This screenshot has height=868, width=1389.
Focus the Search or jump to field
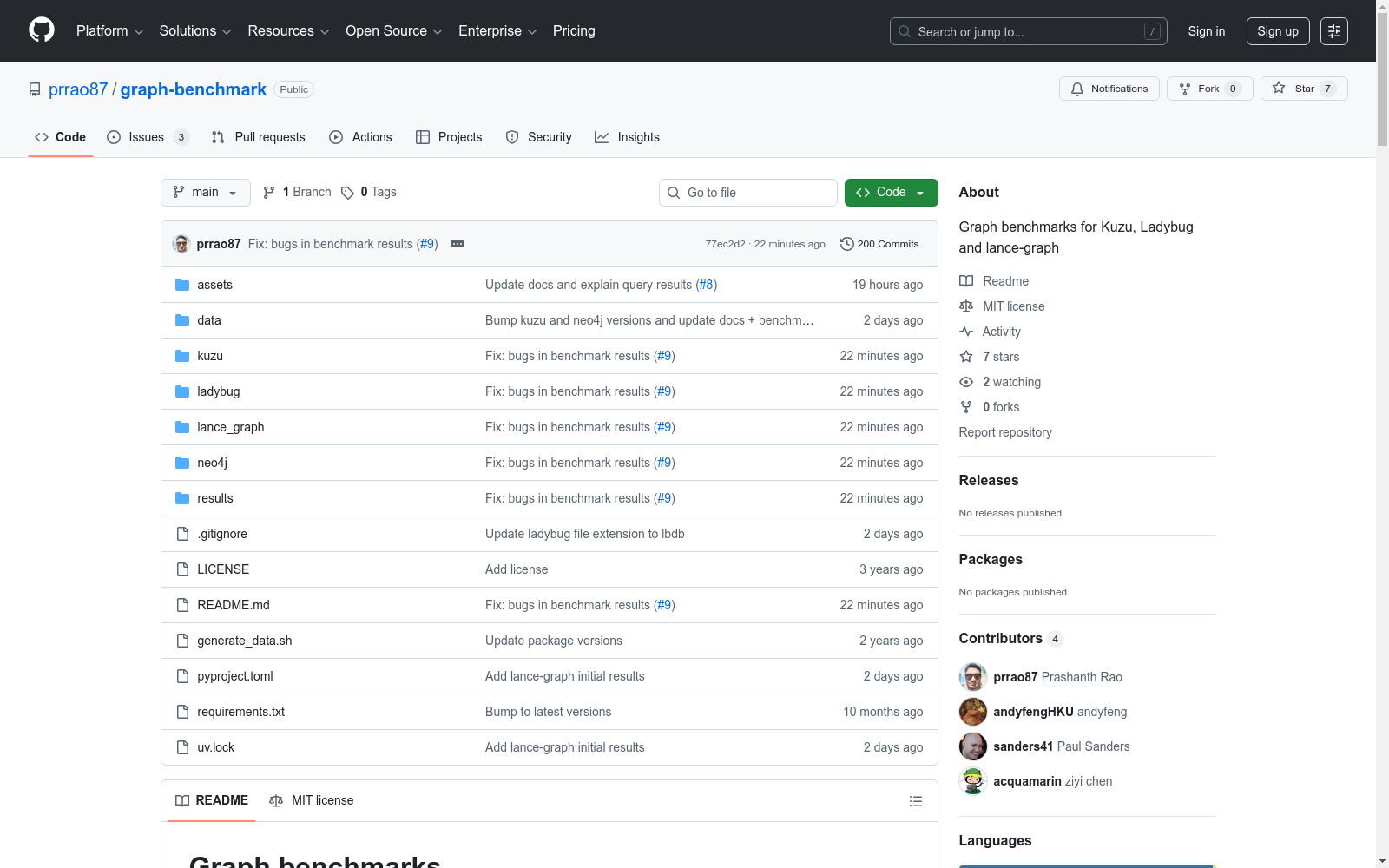point(1028,31)
